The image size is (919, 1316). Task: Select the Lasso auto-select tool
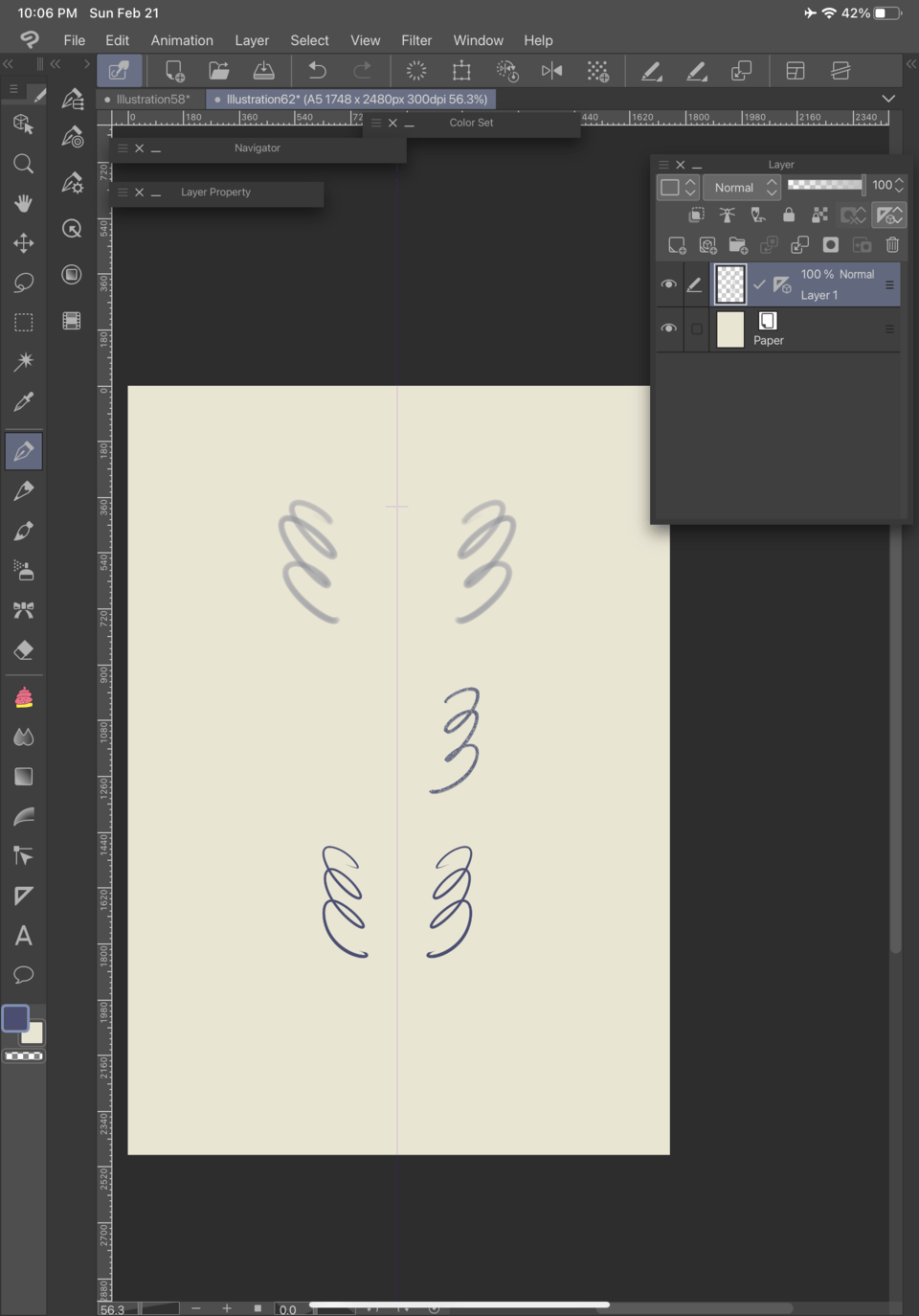coord(24,283)
